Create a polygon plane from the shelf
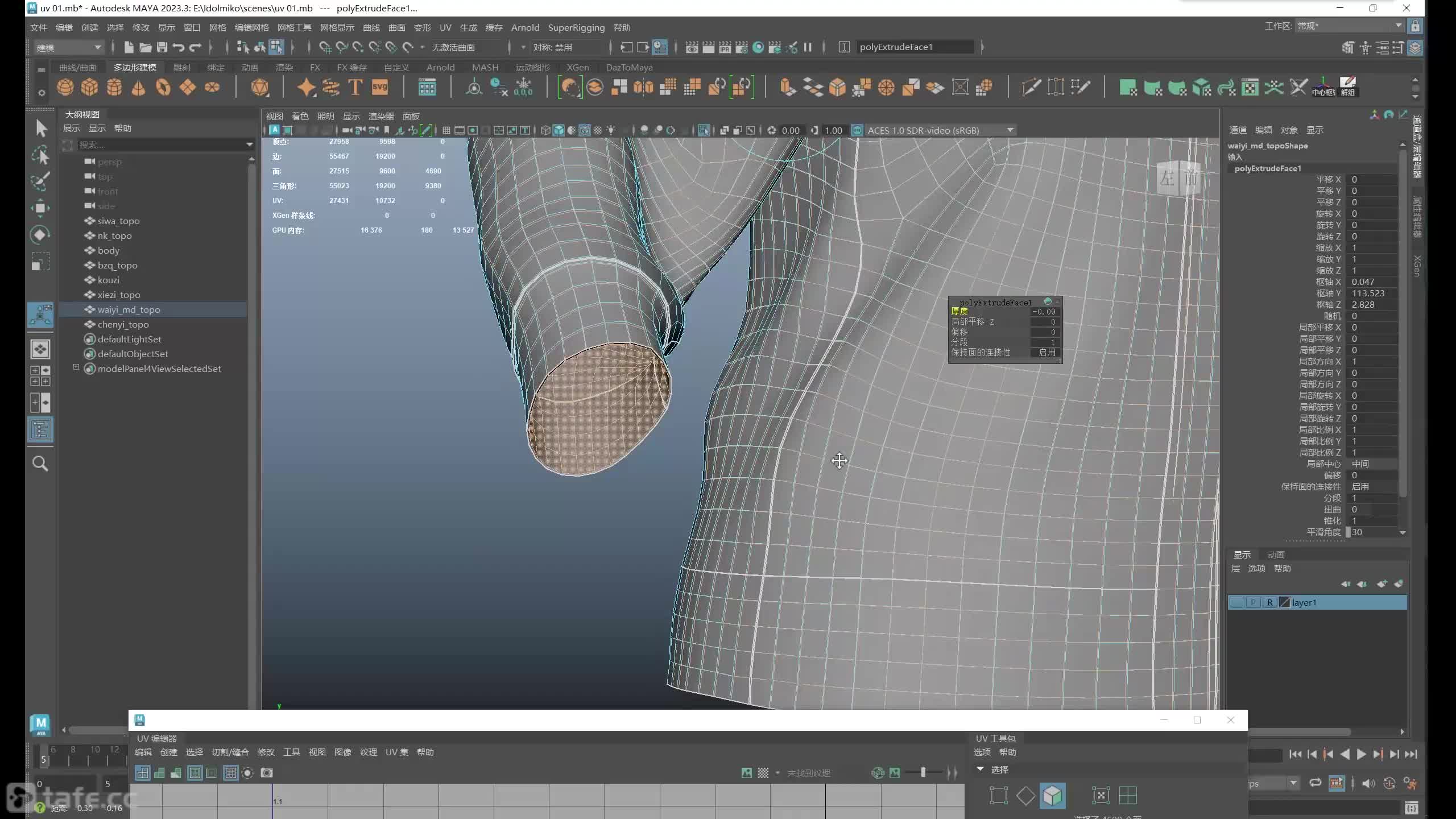Image resolution: width=1456 pixels, height=819 pixels. click(x=188, y=87)
